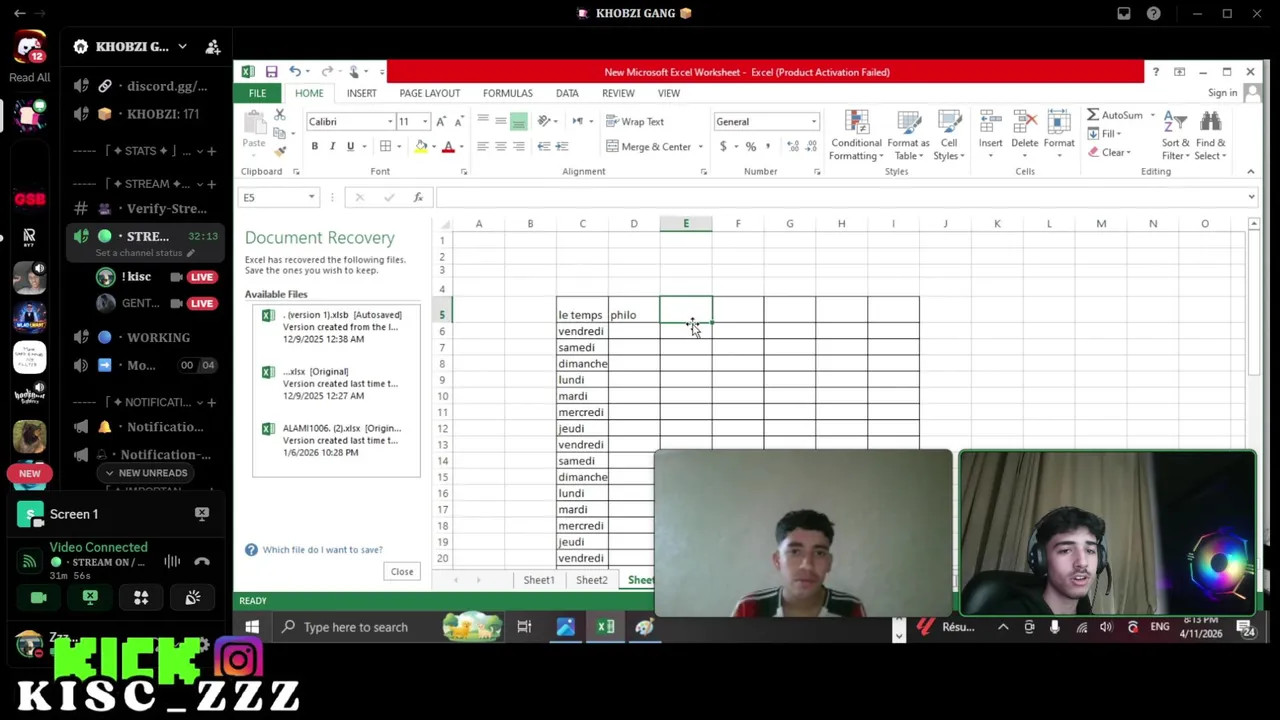This screenshot has width=1280, height=720.
Task: Activate the Format Painter brush
Action: pos(280,150)
